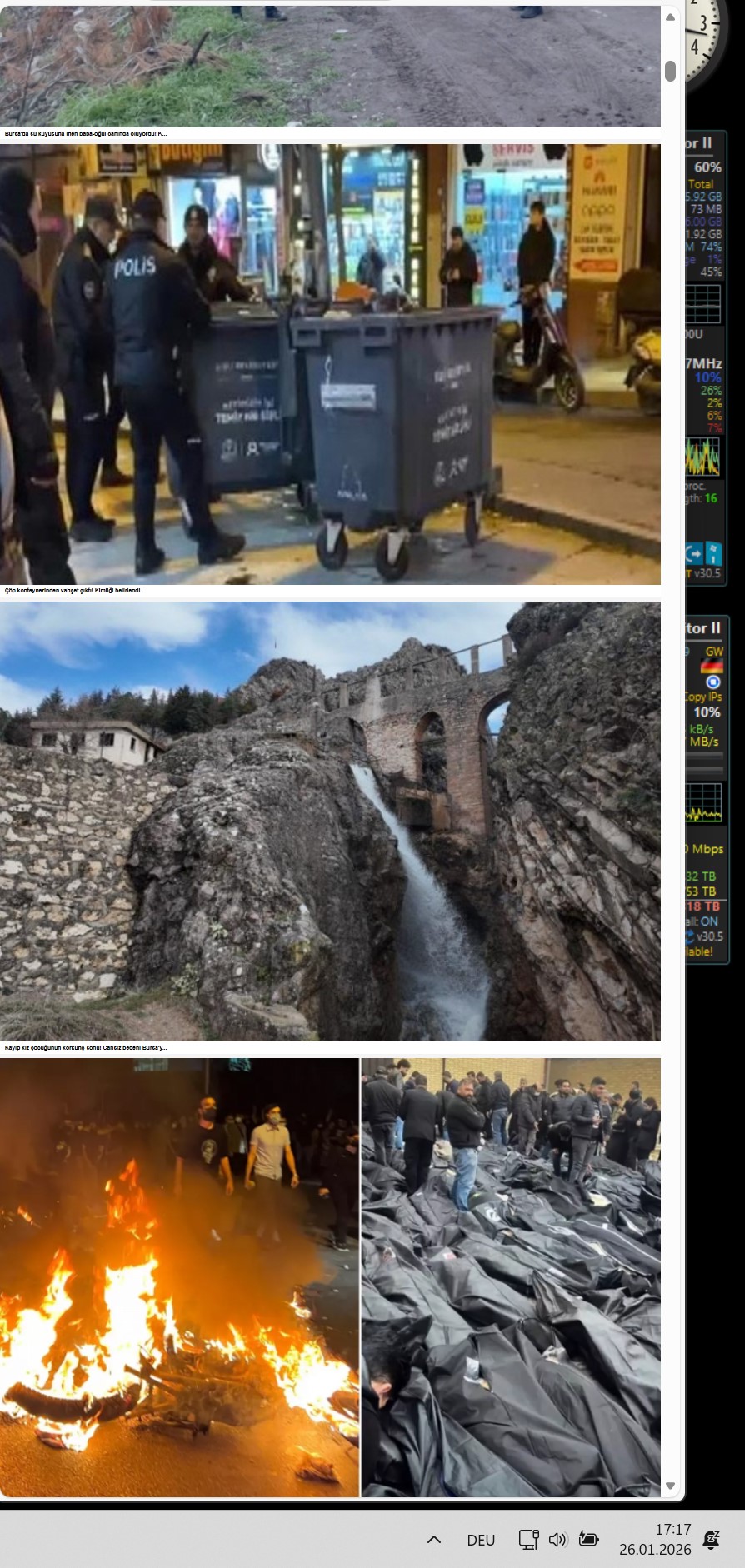Screen dimensions: 745x1568
Task: Expand the hidden tray icons chevron
Action: click(x=434, y=1539)
